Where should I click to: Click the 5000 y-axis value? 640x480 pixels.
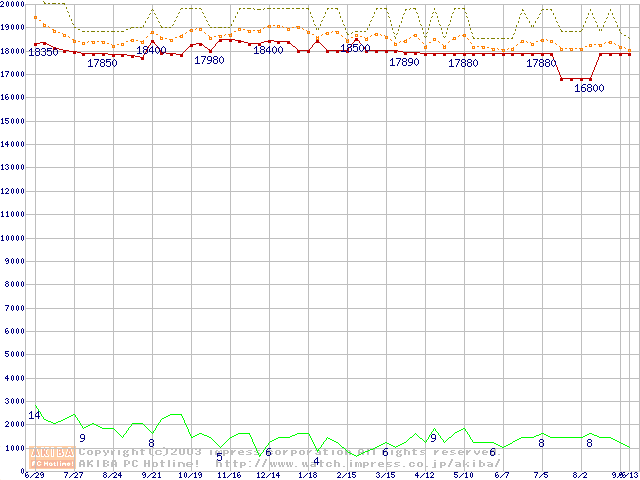click(14, 355)
